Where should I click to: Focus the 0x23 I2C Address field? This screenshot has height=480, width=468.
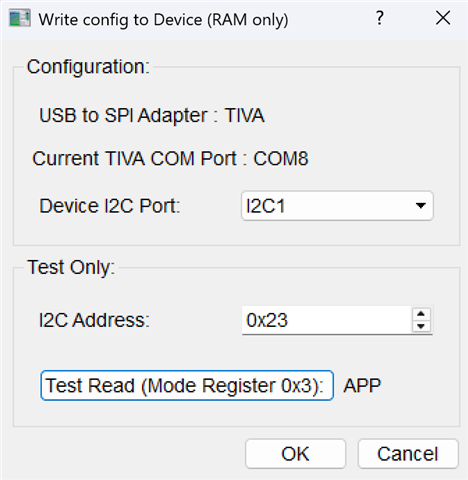(327, 320)
